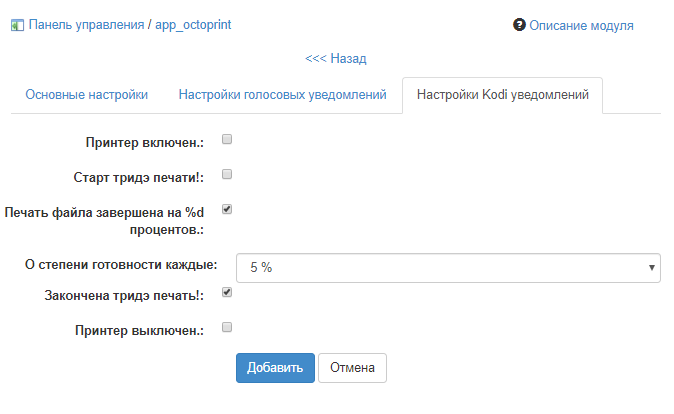Uncheck the Закончена тридэ печать checkbox
Viewport: 674px width, 414px height.
pos(227,292)
